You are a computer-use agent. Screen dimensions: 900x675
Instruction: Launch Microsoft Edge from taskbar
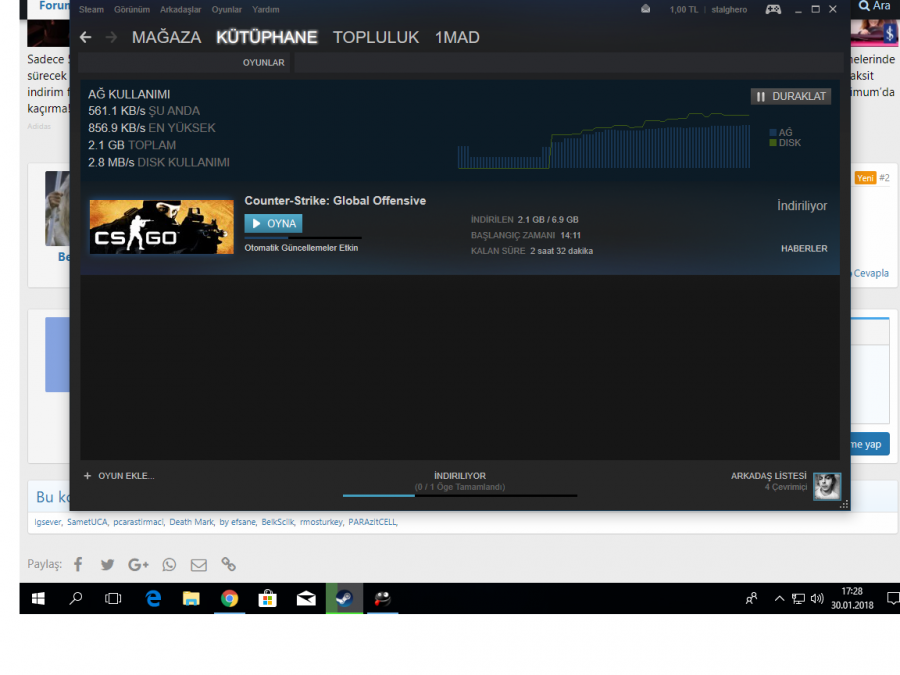point(153,599)
